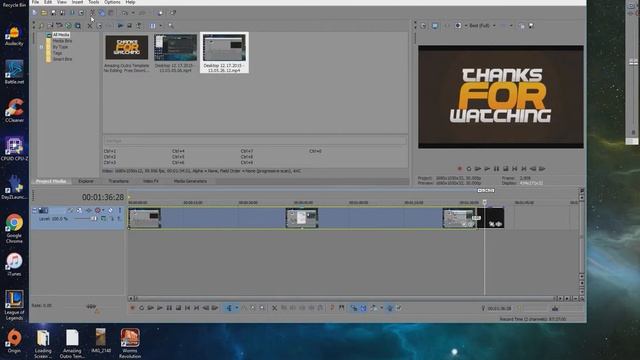Image resolution: width=640 pixels, height=360 pixels.
Task: Expand the By Type tree node
Action: [41, 47]
